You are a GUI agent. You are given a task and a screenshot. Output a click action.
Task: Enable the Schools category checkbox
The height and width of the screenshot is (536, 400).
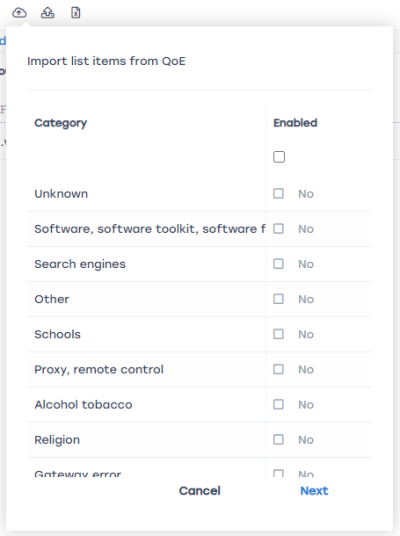278,334
